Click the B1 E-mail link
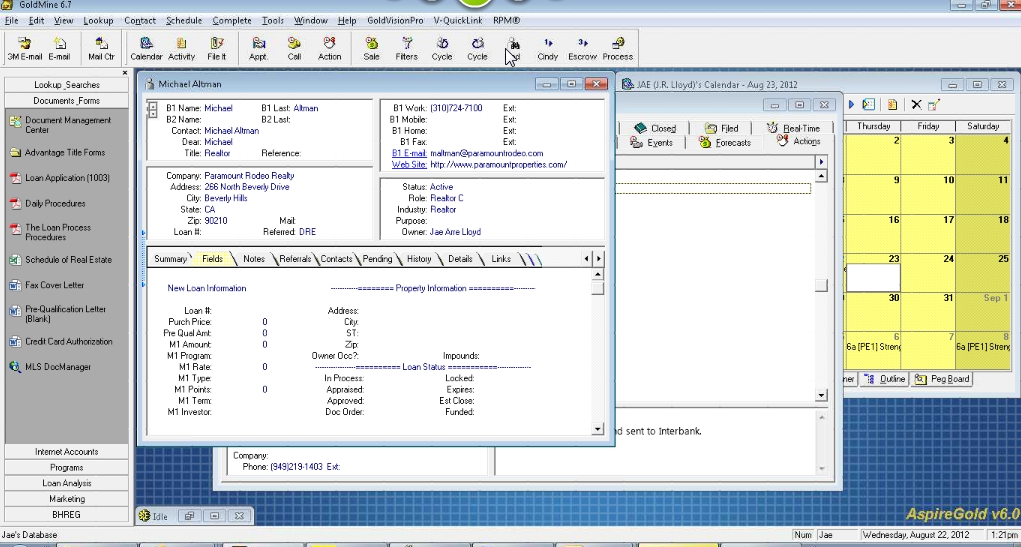This screenshot has height=547, width=1021. (x=409, y=153)
